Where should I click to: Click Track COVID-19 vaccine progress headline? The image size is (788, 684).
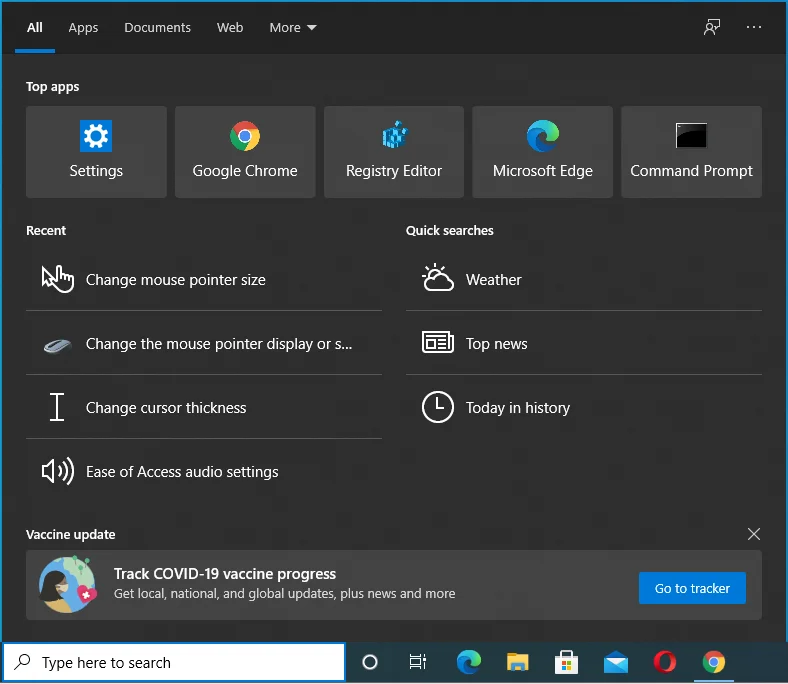pyautogui.click(x=225, y=574)
